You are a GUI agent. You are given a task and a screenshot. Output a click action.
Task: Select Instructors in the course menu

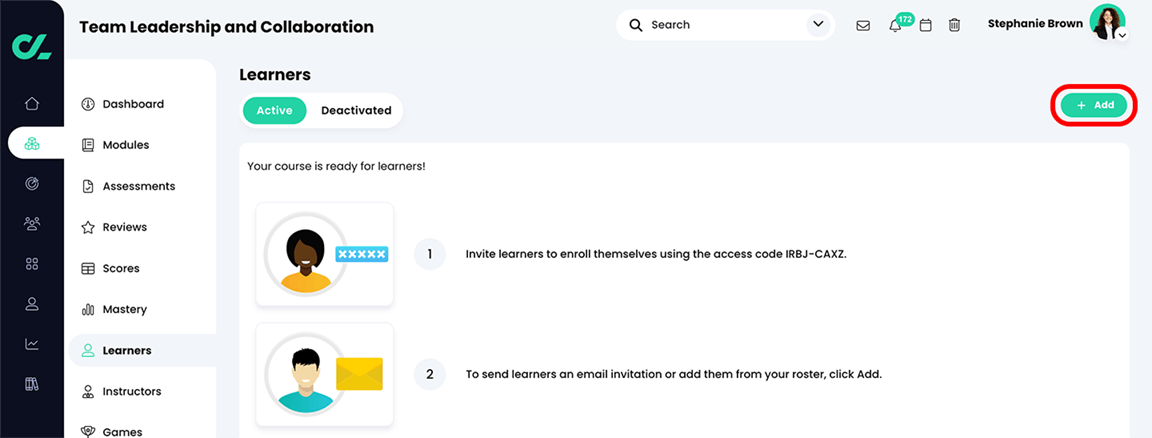coord(131,391)
